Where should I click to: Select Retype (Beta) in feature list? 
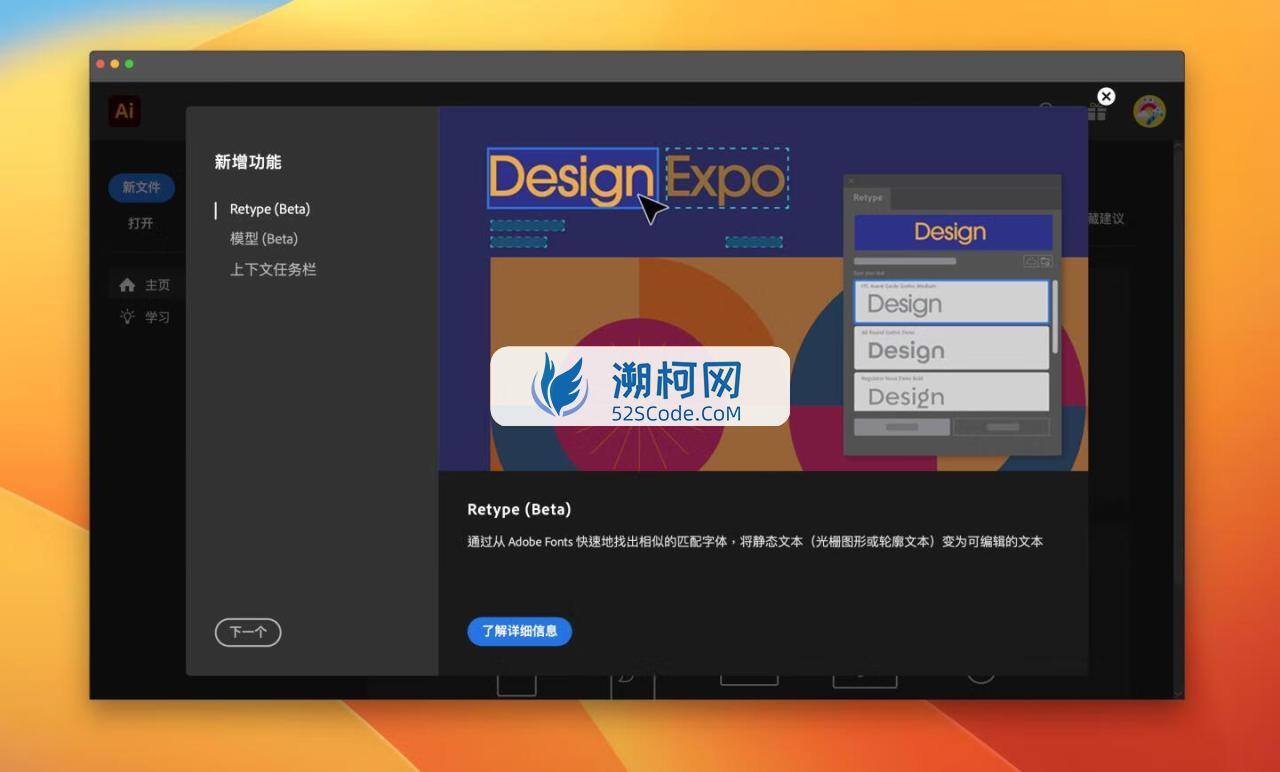point(270,209)
